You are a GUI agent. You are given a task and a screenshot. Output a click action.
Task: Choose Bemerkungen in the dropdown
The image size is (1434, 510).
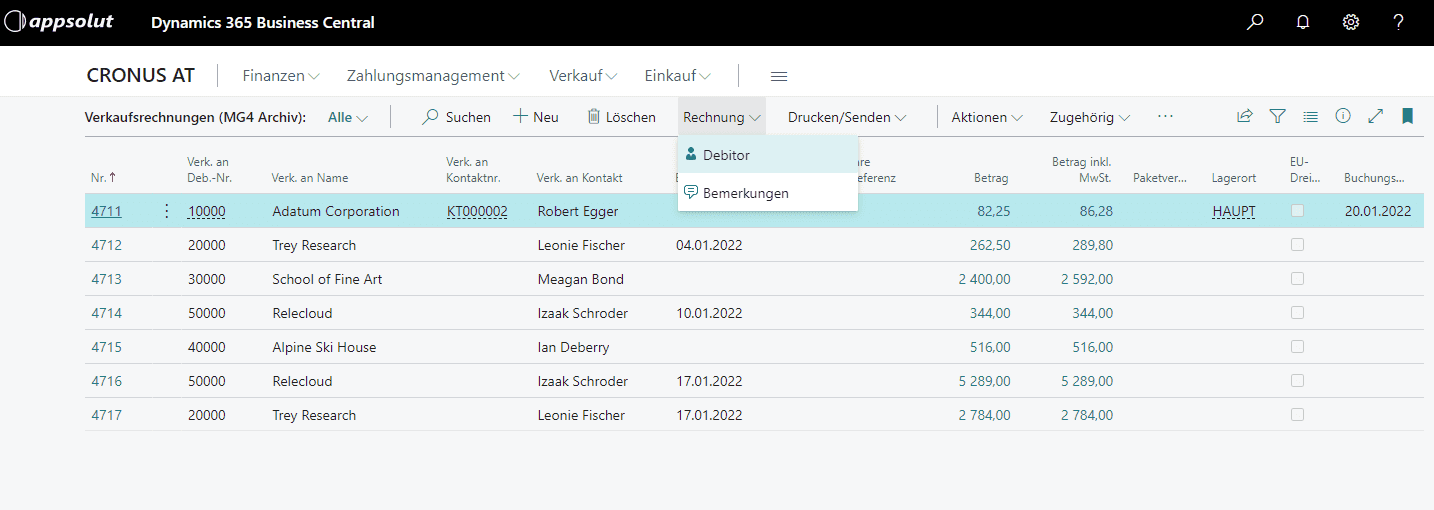click(745, 193)
